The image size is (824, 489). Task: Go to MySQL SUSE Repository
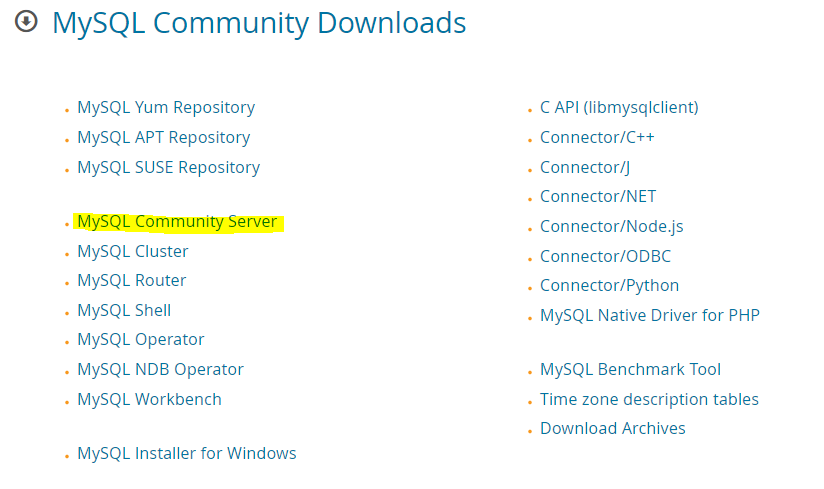(169, 168)
